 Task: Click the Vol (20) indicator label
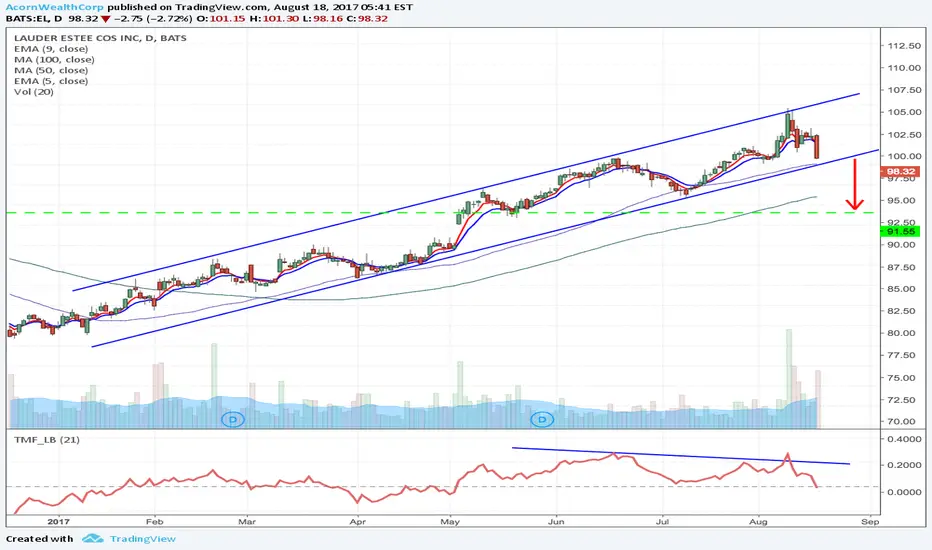[x=34, y=92]
